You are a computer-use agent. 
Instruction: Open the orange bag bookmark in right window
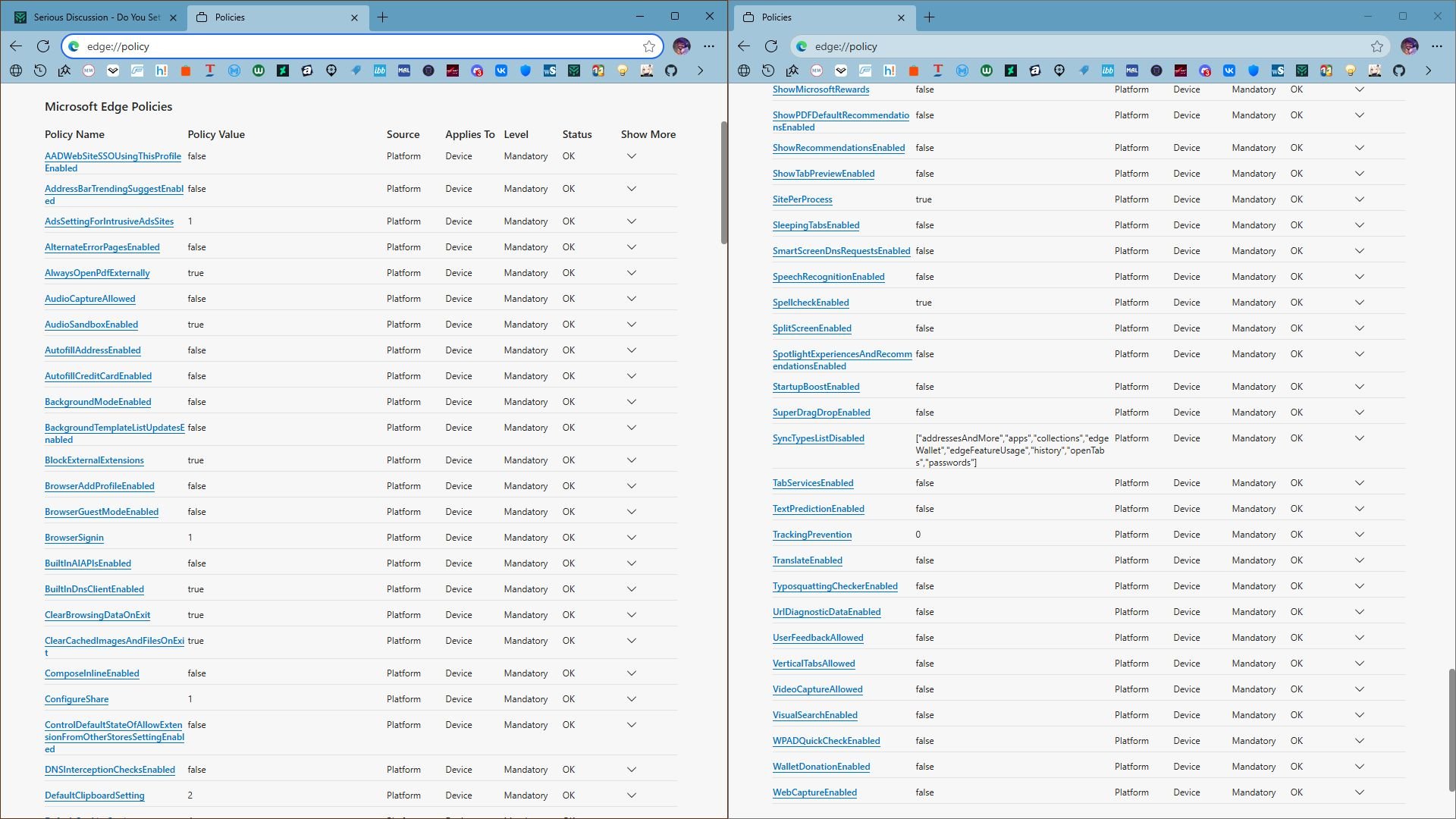(914, 71)
